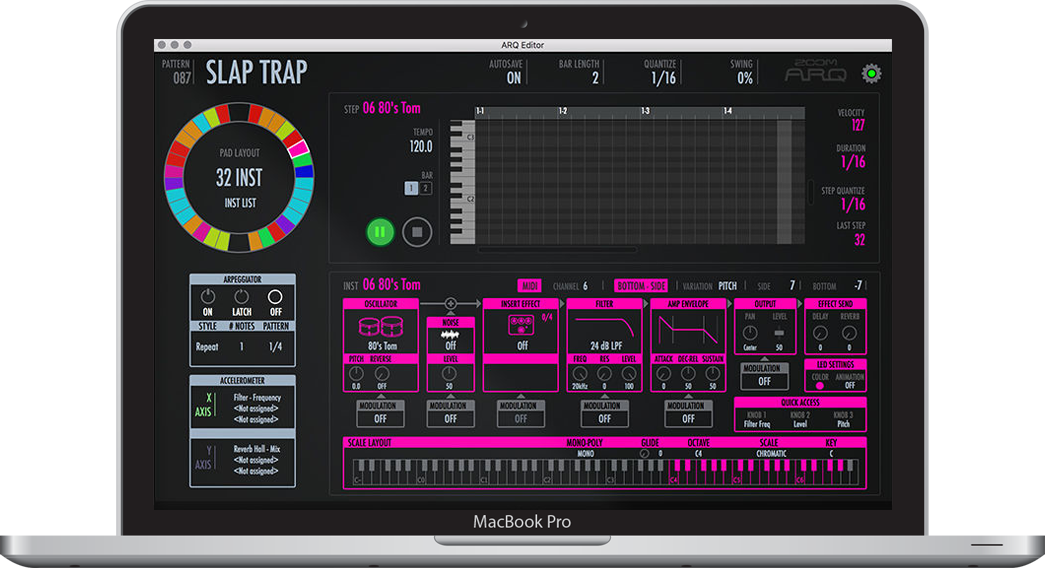Click the Effect Send Reverb knob
The width and height of the screenshot is (1045, 568).
pos(849,333)
